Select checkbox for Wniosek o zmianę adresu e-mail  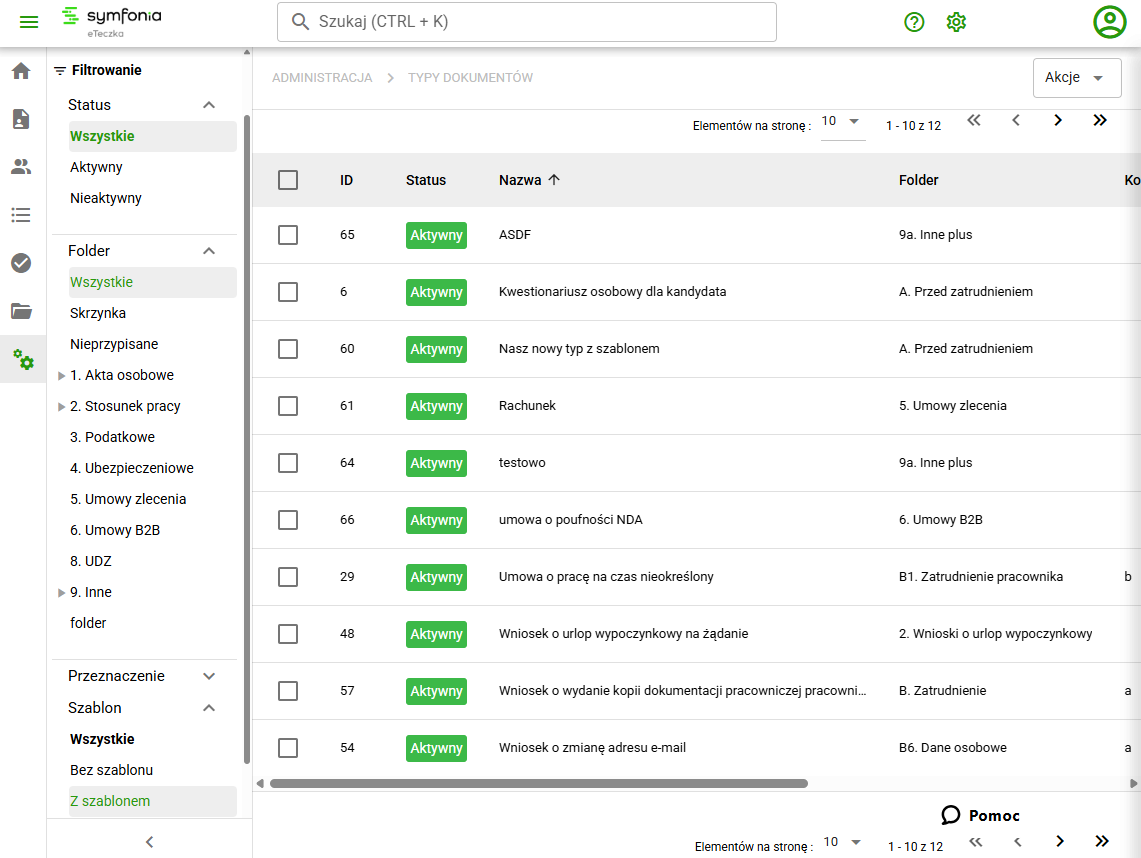(288, 748)
